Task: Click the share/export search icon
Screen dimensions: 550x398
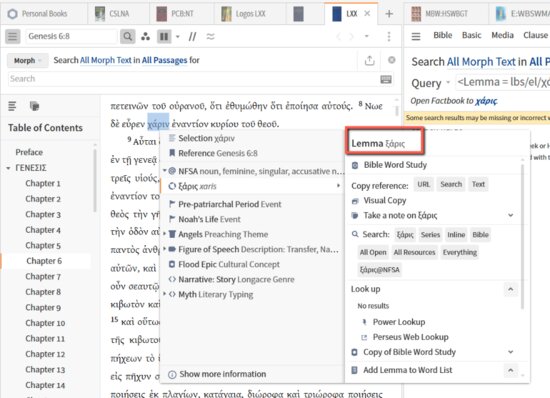Action: pos(369,60)
